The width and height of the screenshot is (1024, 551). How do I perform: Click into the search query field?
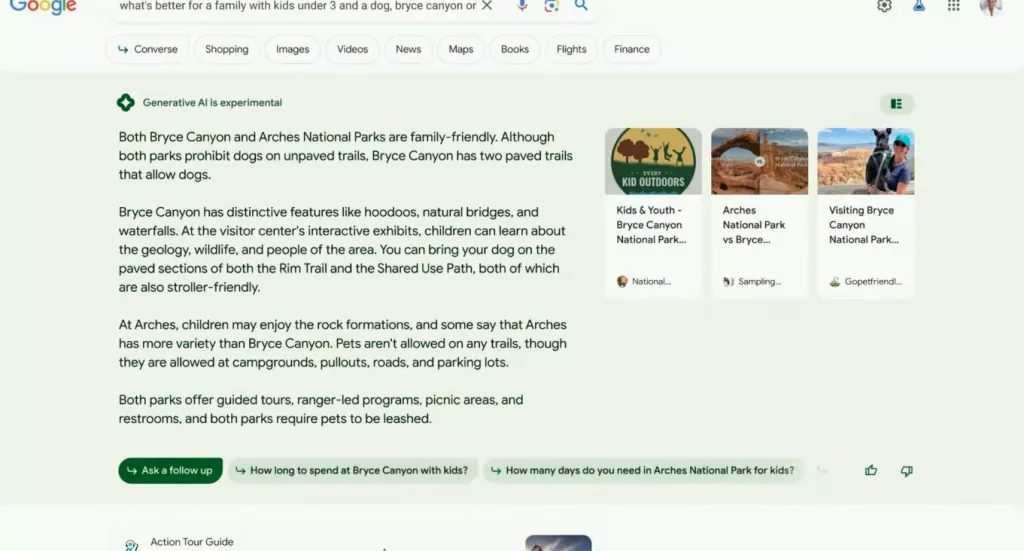[296, 6]
